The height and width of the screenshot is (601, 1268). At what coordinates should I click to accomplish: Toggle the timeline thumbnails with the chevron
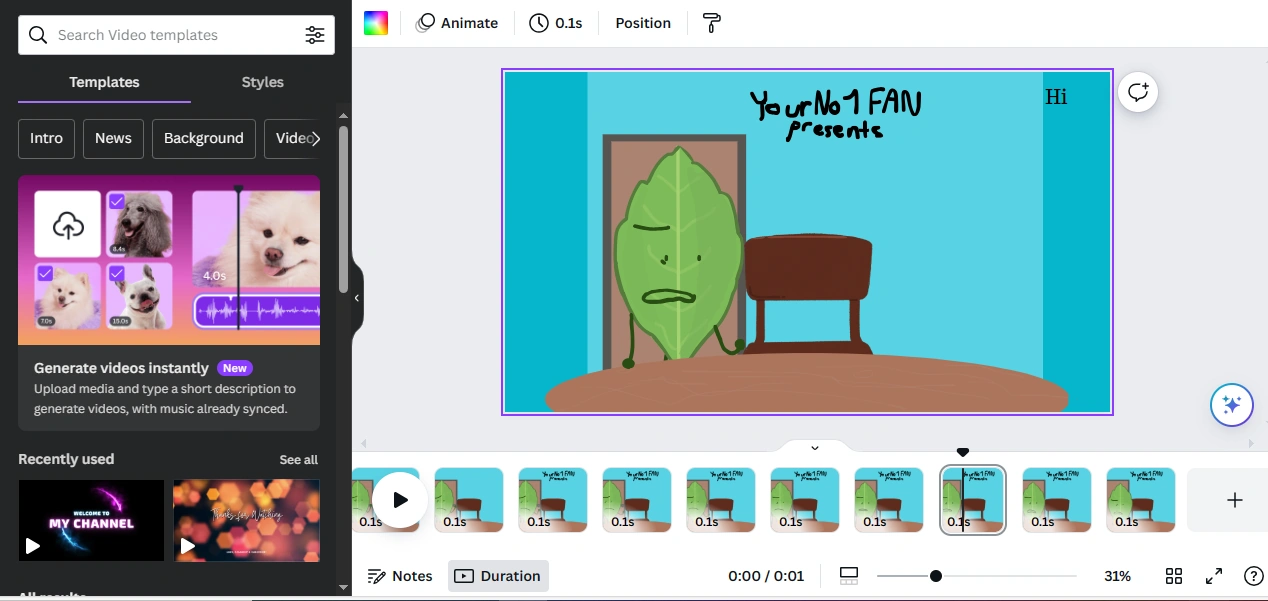pos(814,447)
